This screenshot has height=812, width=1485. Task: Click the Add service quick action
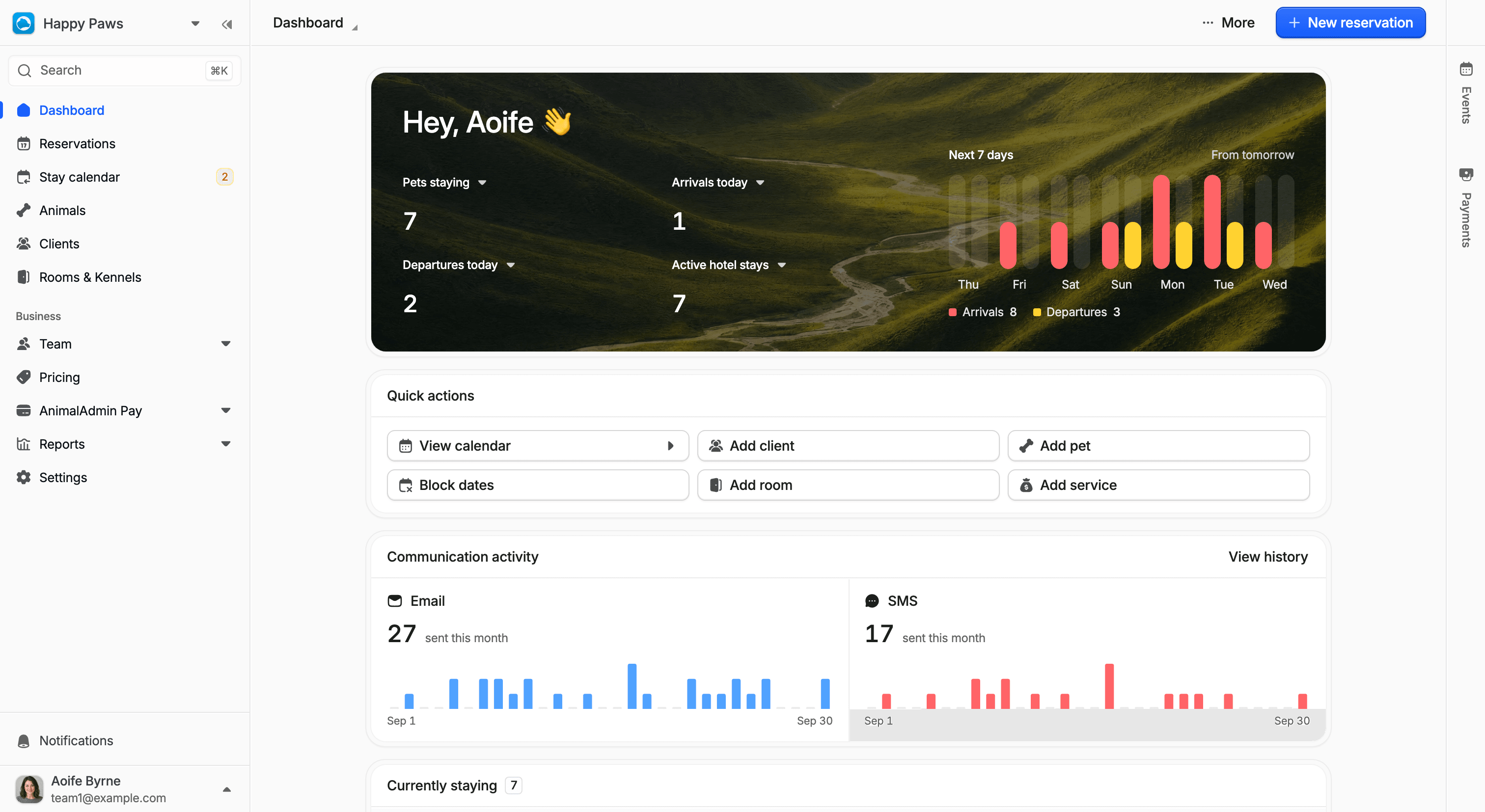click(1158, 485)
